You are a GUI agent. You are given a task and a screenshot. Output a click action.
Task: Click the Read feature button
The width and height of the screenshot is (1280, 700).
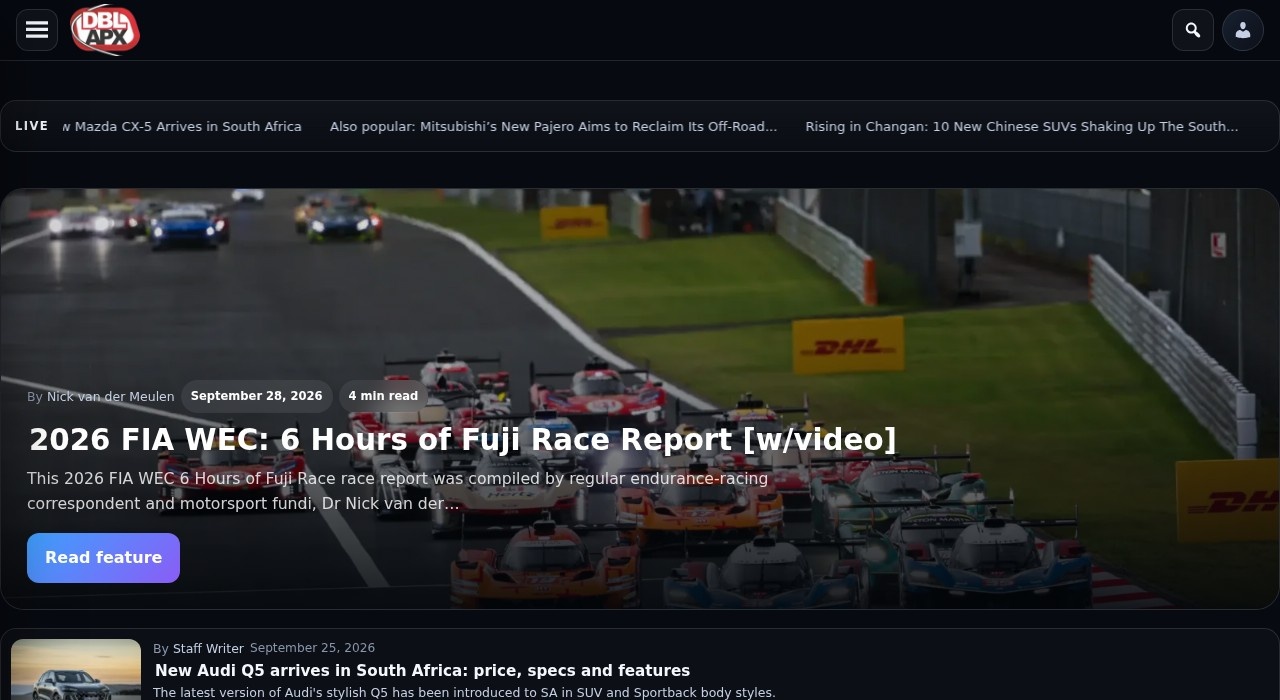coord(103,558)
